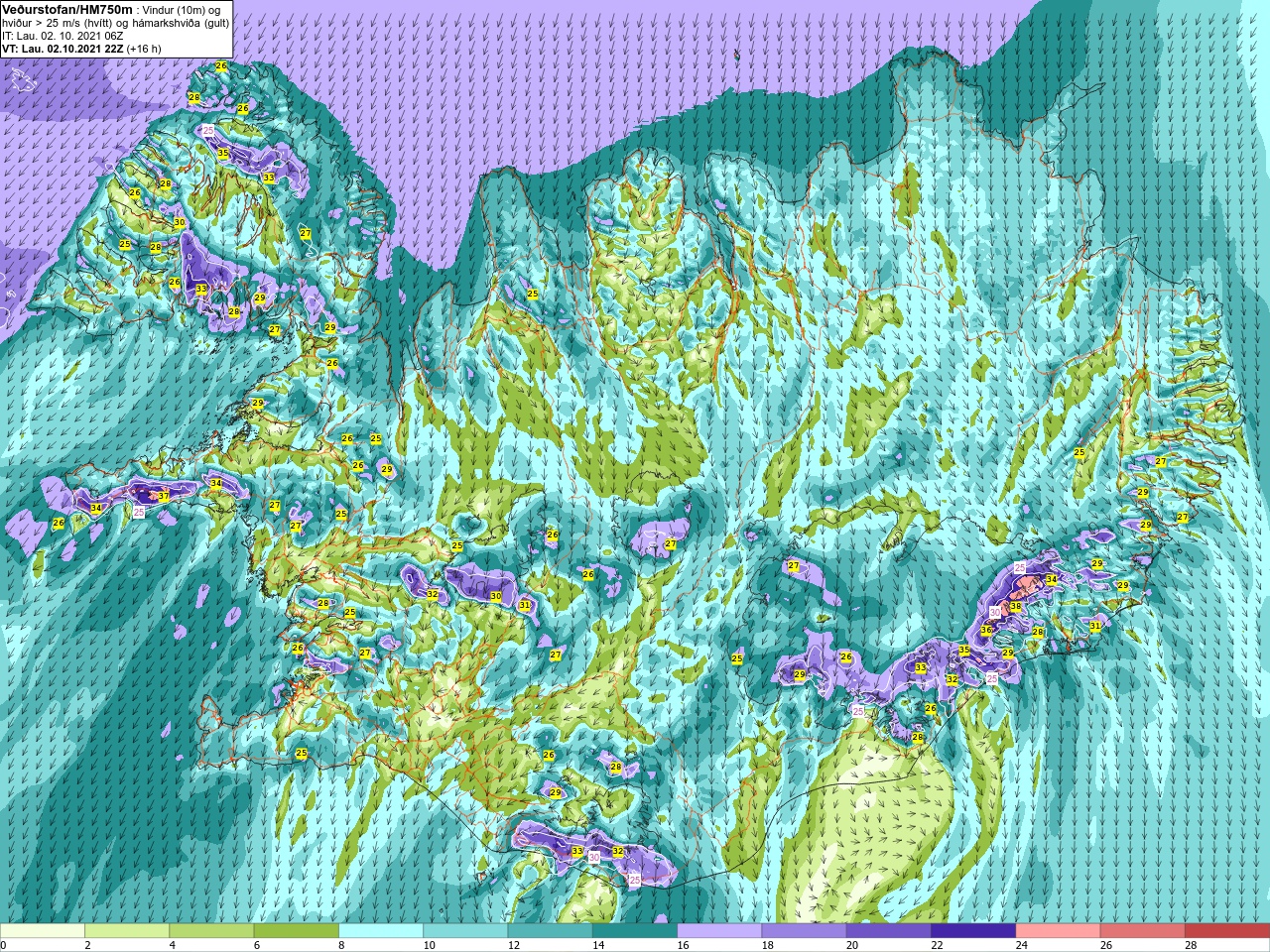The image size is (1270, 952).
Task: Click the yellow 36 gust marker
Action: [x=986, y=630]
